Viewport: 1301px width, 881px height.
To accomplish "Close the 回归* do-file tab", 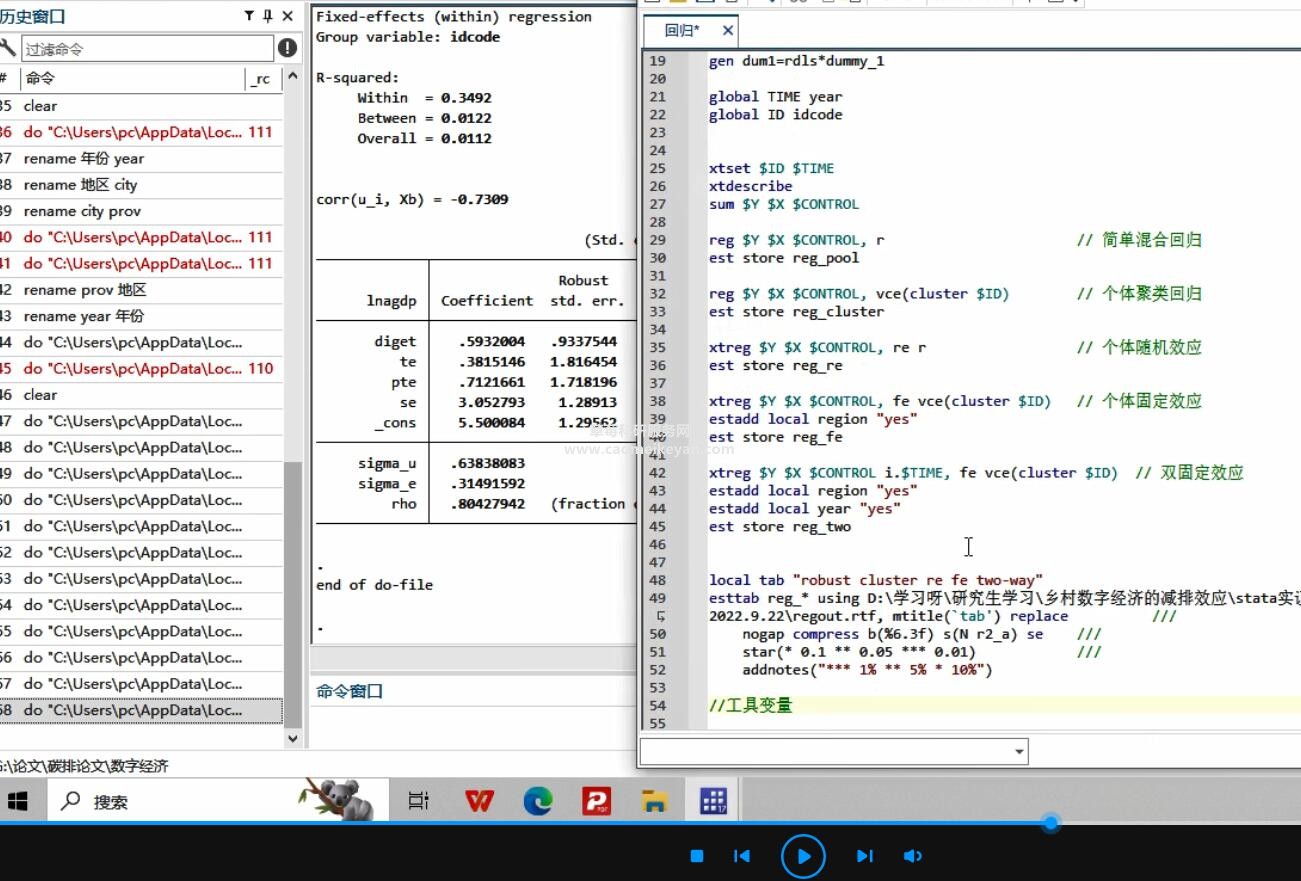I will (727, 31).
